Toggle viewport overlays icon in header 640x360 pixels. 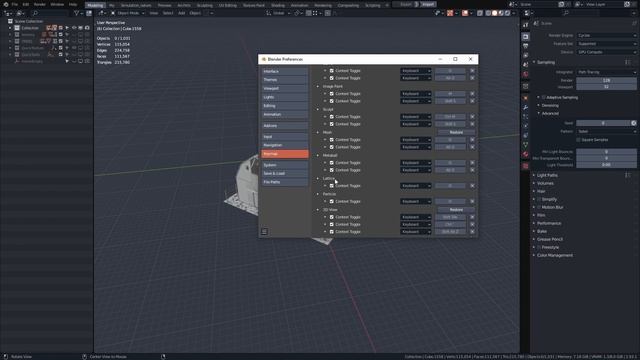(x=465, y=13)
